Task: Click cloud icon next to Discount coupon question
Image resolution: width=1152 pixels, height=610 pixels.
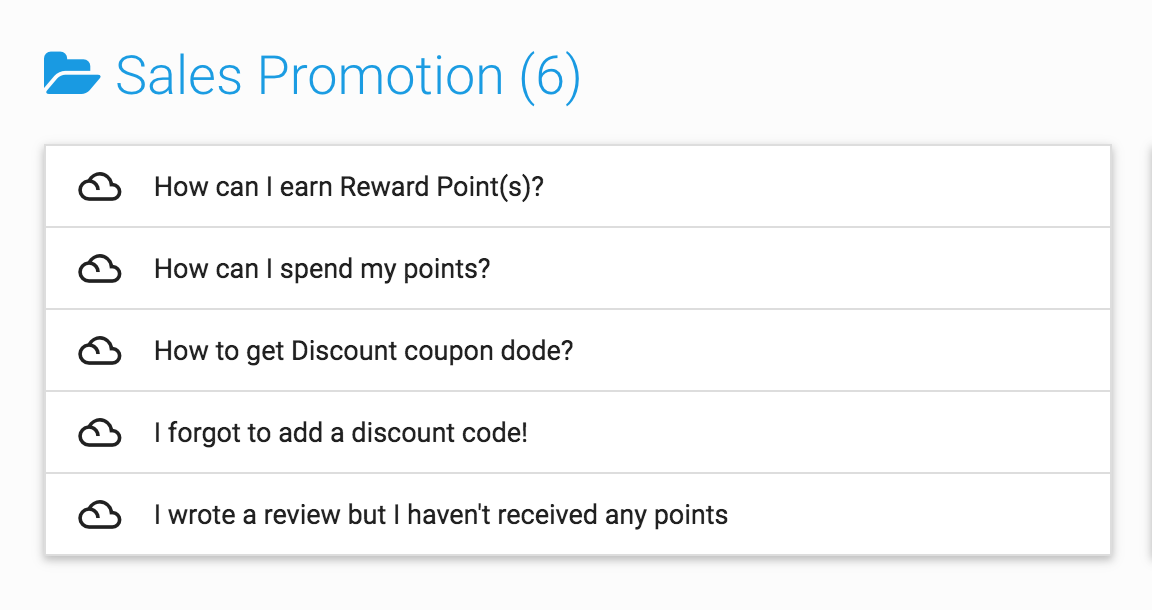Action: coord(100,351)
